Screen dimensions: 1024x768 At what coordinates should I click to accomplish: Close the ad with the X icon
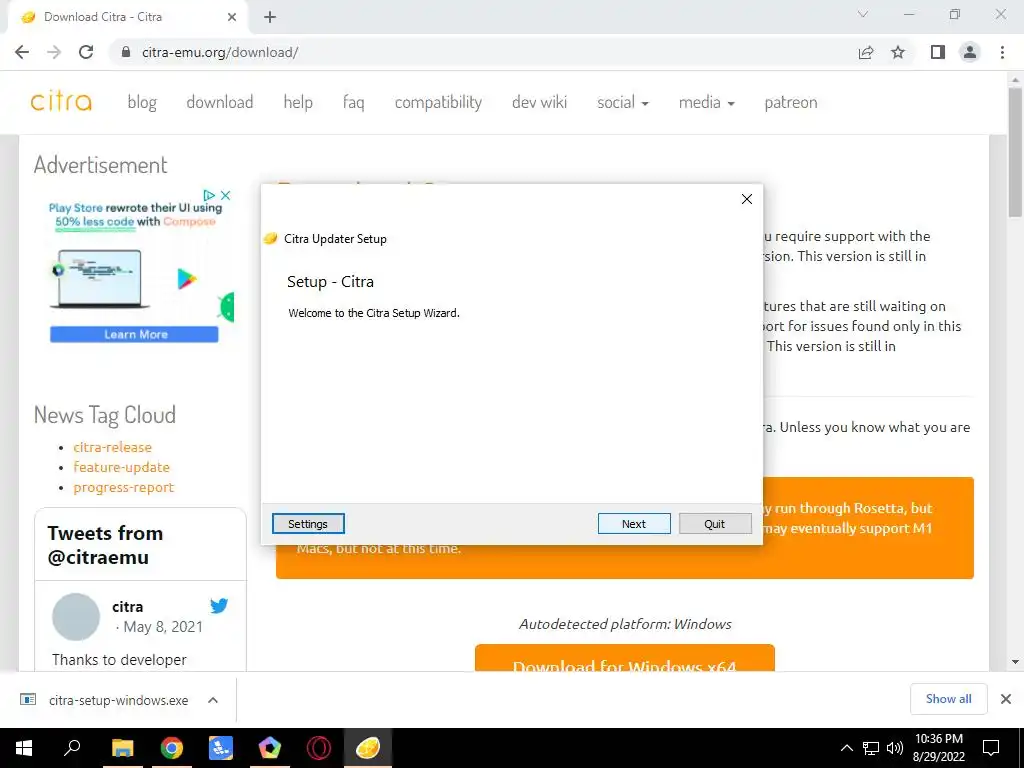[225, 195]
